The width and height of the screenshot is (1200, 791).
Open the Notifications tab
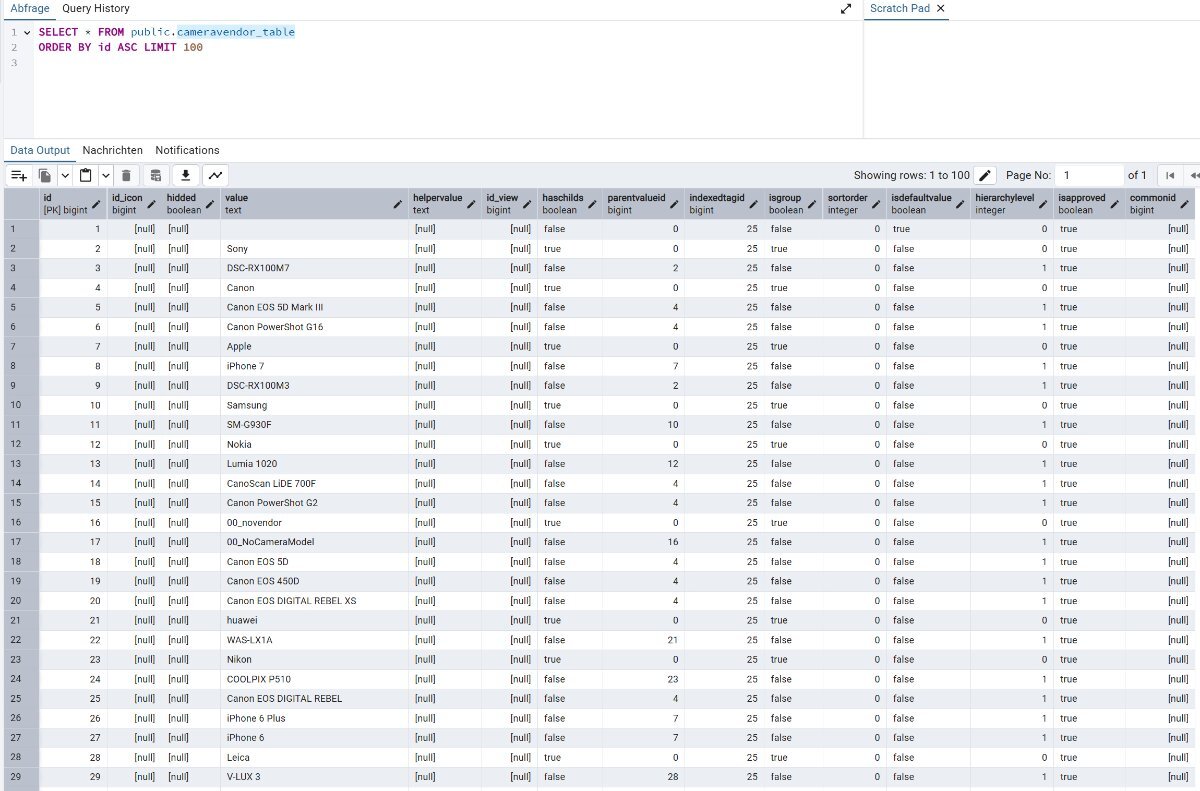point(187,150)
